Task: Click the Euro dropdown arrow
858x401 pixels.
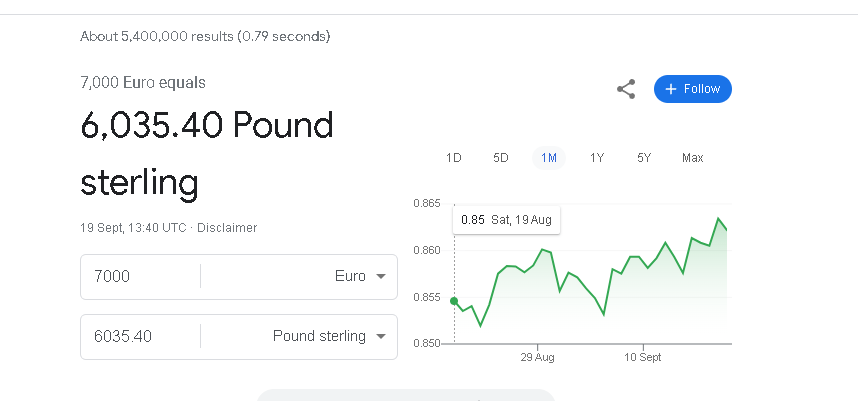Action: click(x=381, y=276)
